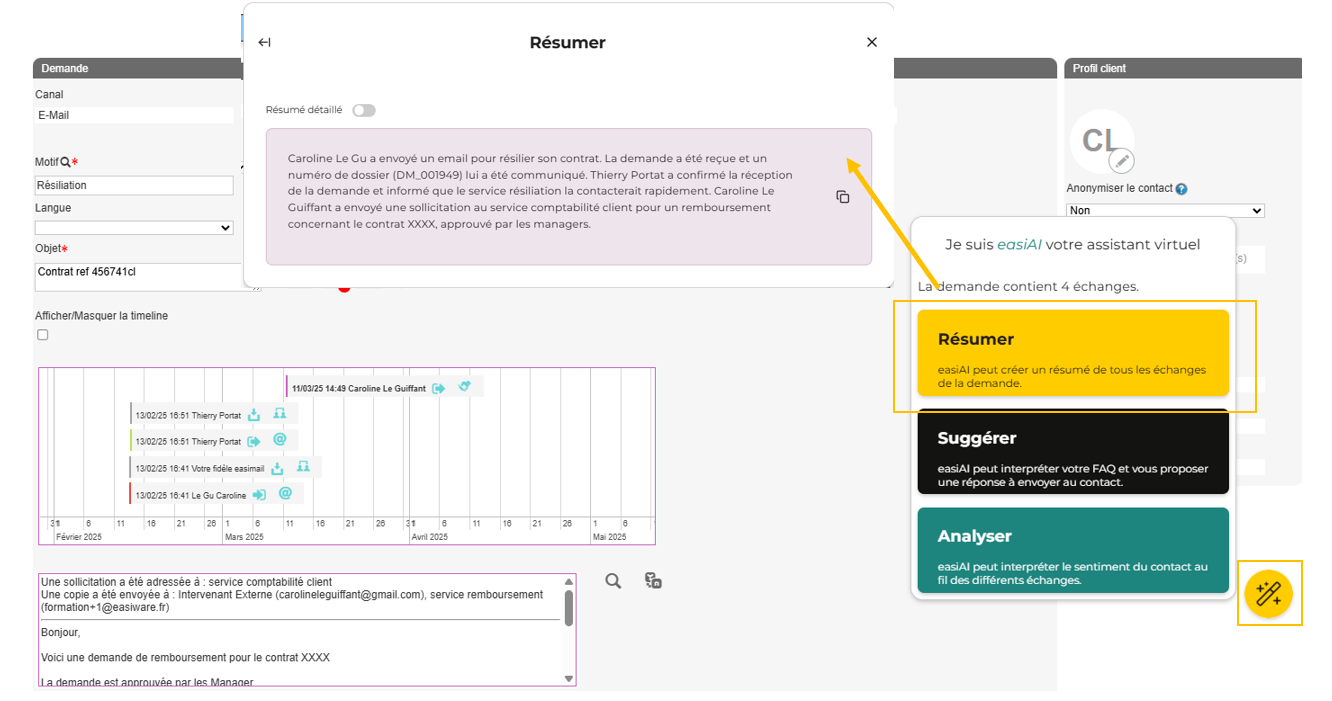
Task: Click the translate icon beside the message box
Action: click(653, 580)
